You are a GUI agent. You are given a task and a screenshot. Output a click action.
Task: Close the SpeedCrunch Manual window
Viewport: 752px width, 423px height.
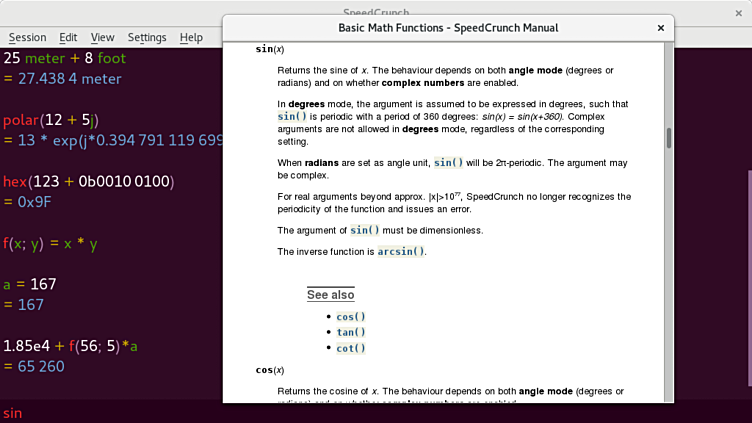[661, 28]
